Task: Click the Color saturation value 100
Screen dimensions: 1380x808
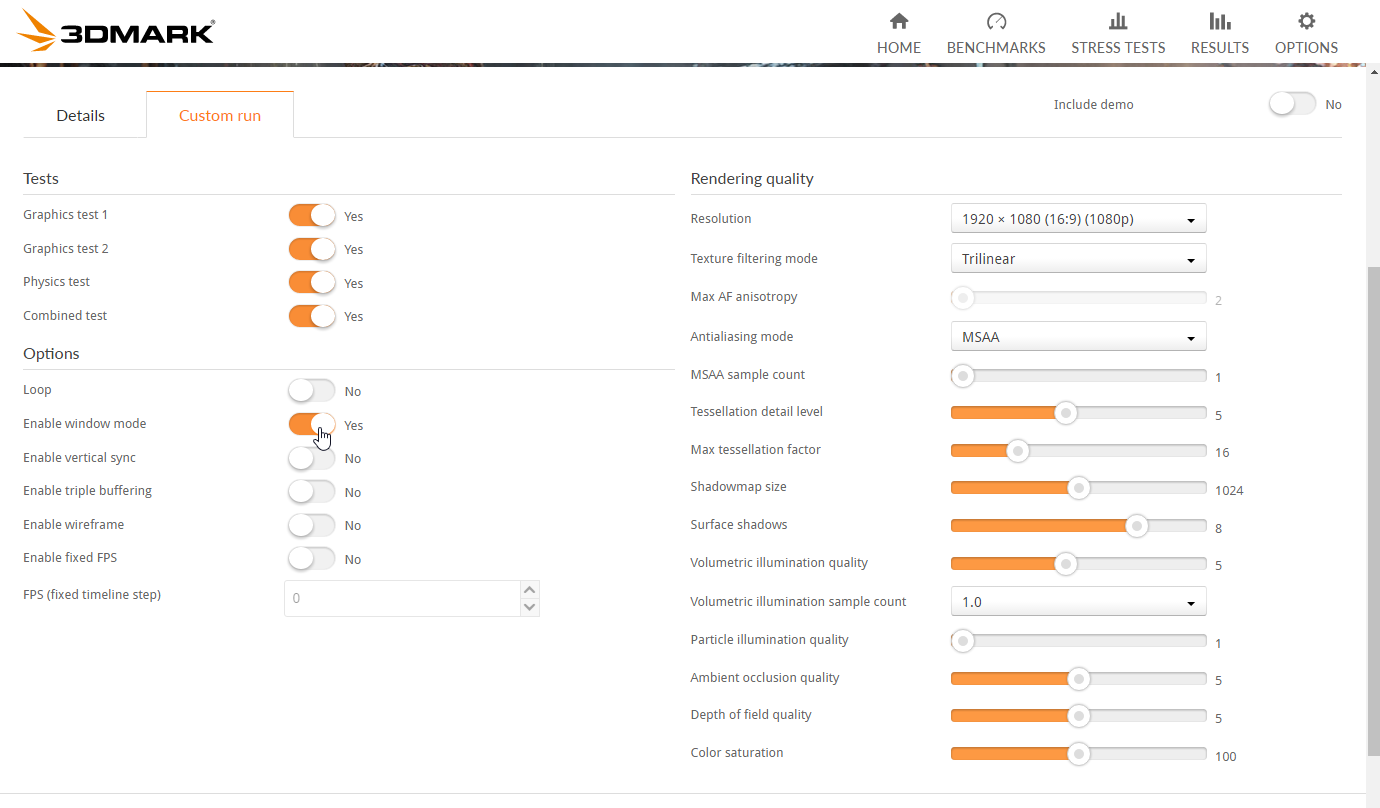Action: [1226, 757]
